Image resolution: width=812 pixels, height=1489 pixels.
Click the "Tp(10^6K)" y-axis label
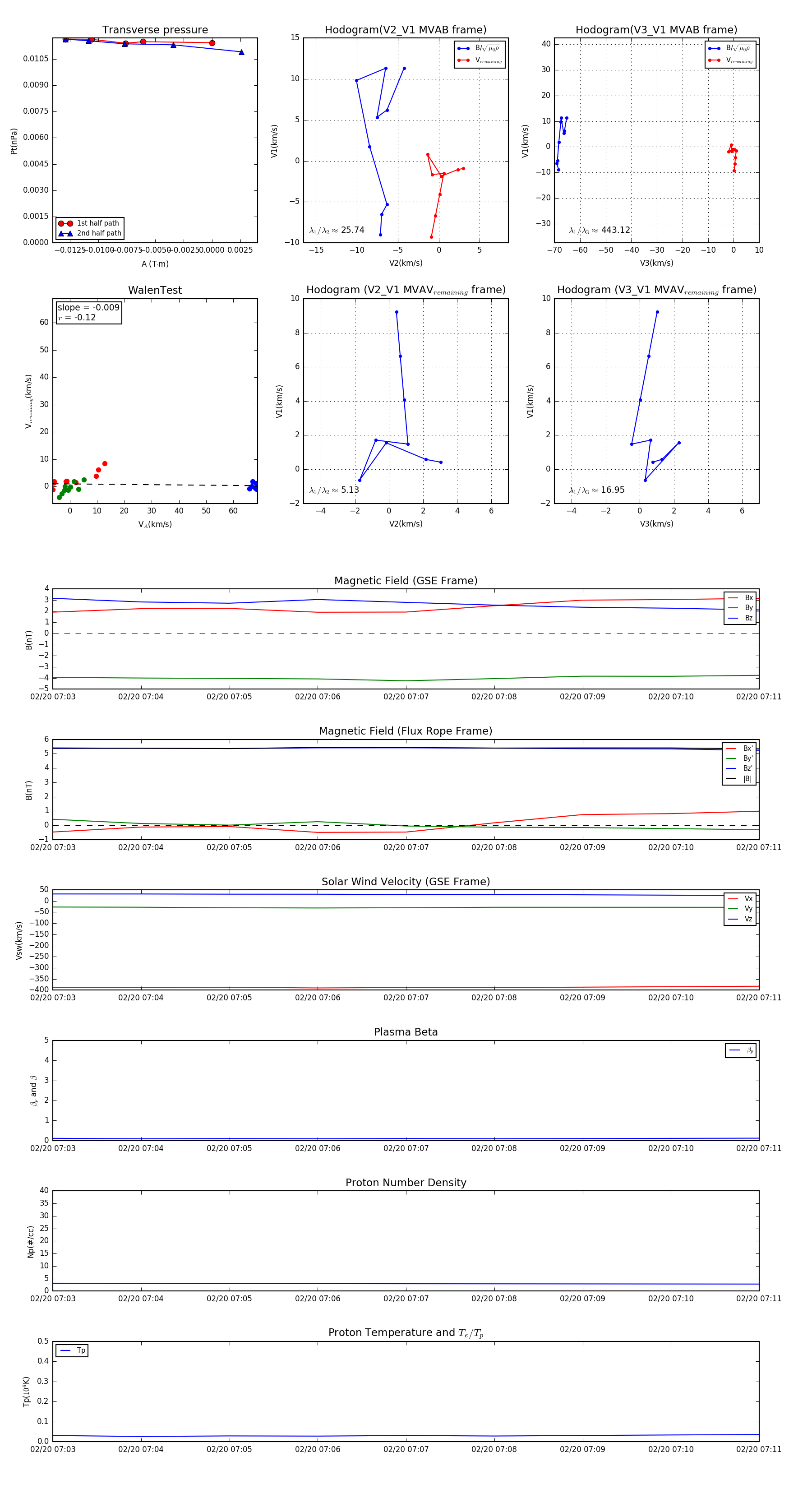click(x=26, y=1392)
